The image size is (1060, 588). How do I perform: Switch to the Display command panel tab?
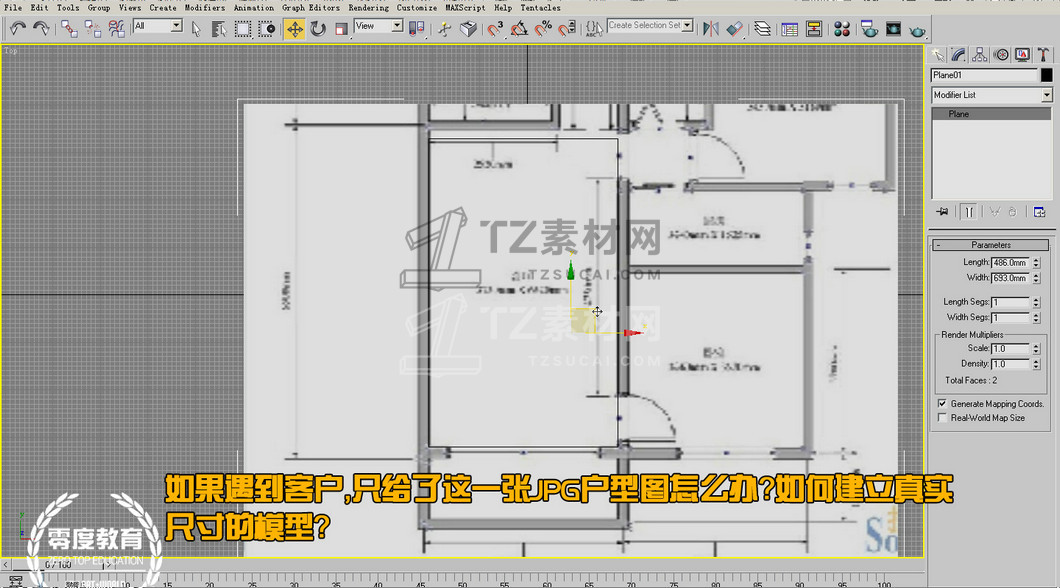coord(1022,55)
